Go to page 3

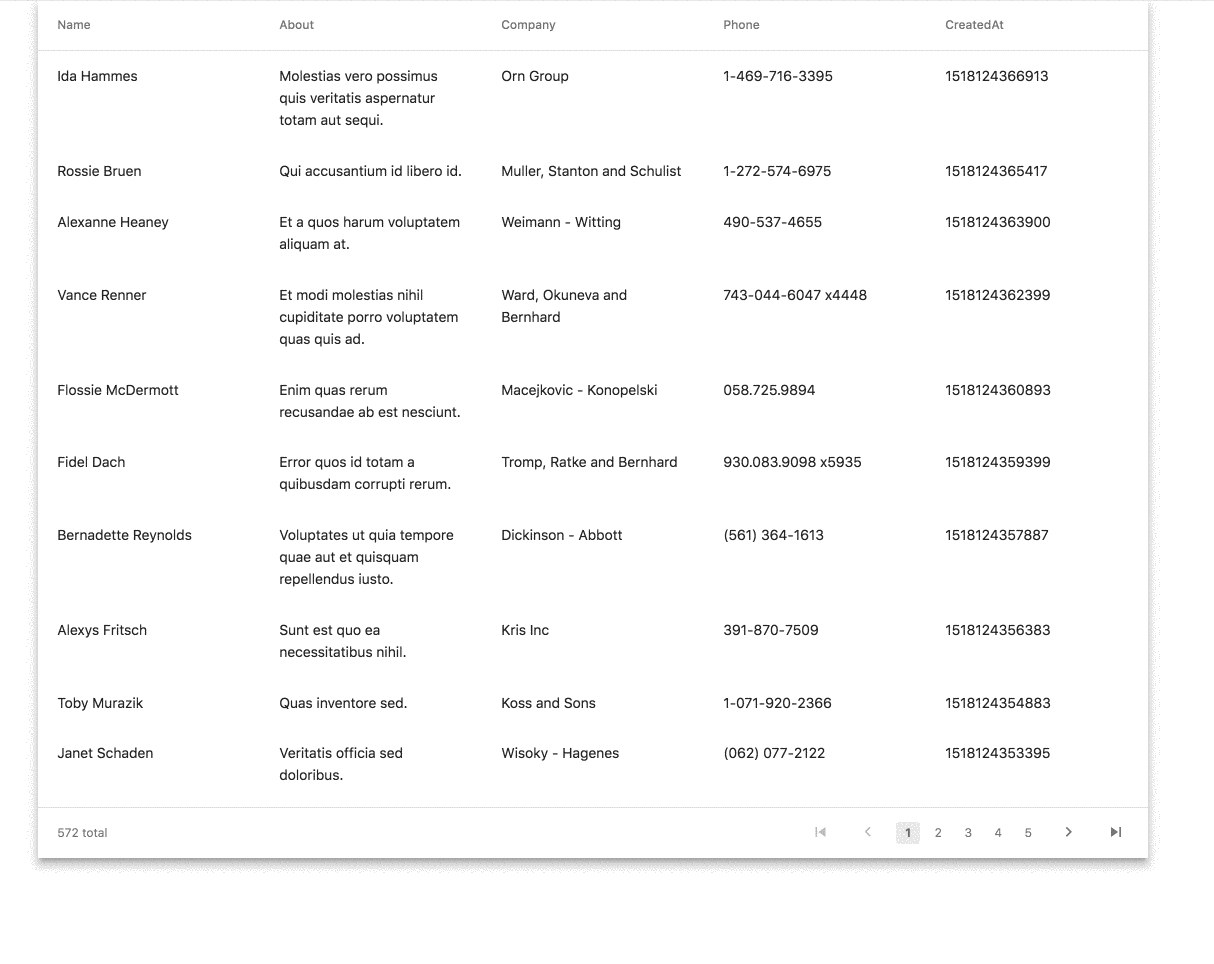click(x=967, y=833)
